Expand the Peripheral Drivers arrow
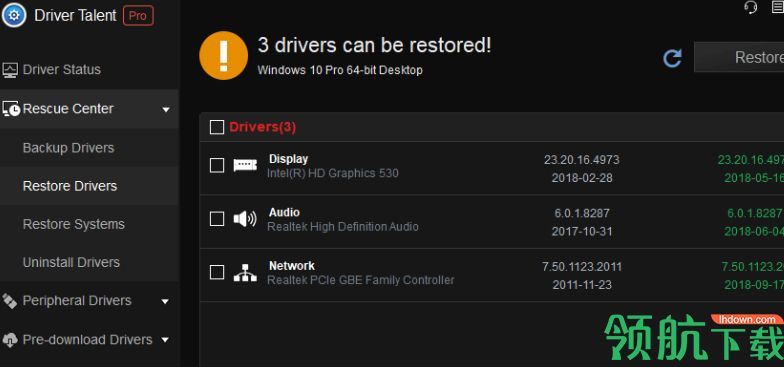 (x=165, y=302)
